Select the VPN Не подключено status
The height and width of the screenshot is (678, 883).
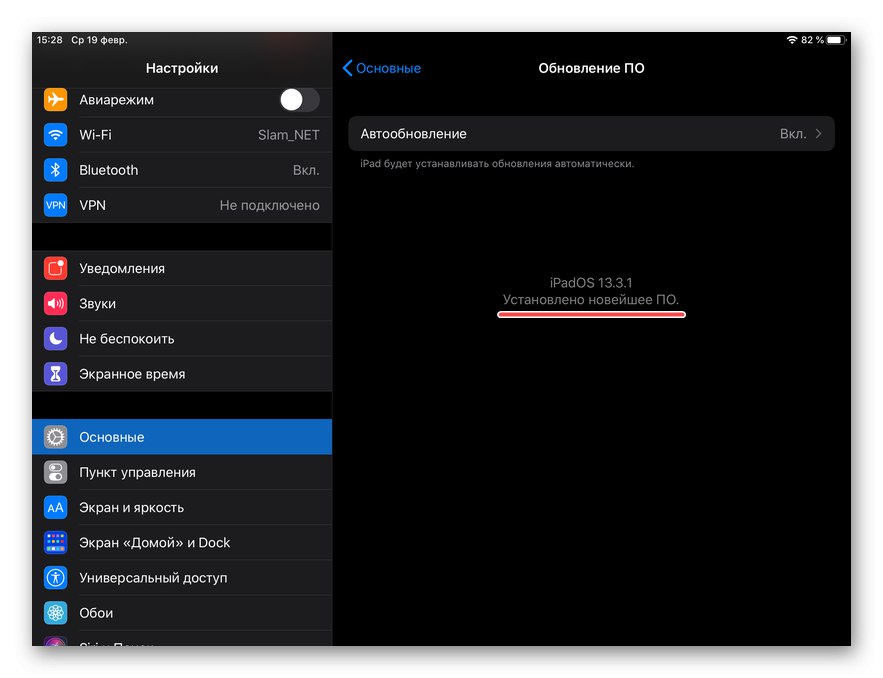[x=269, y=206]
